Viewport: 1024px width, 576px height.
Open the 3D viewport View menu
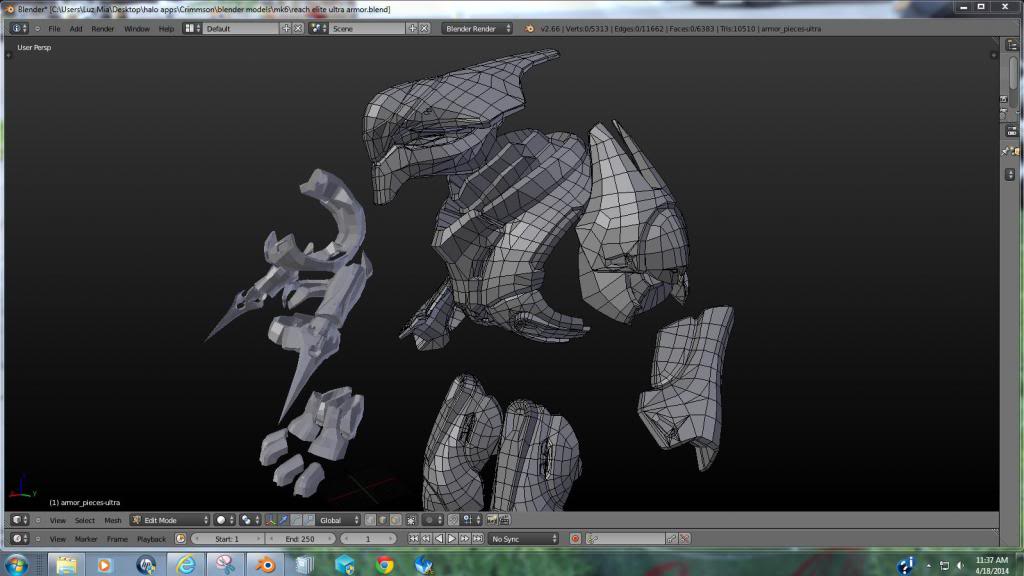point(57,520)
